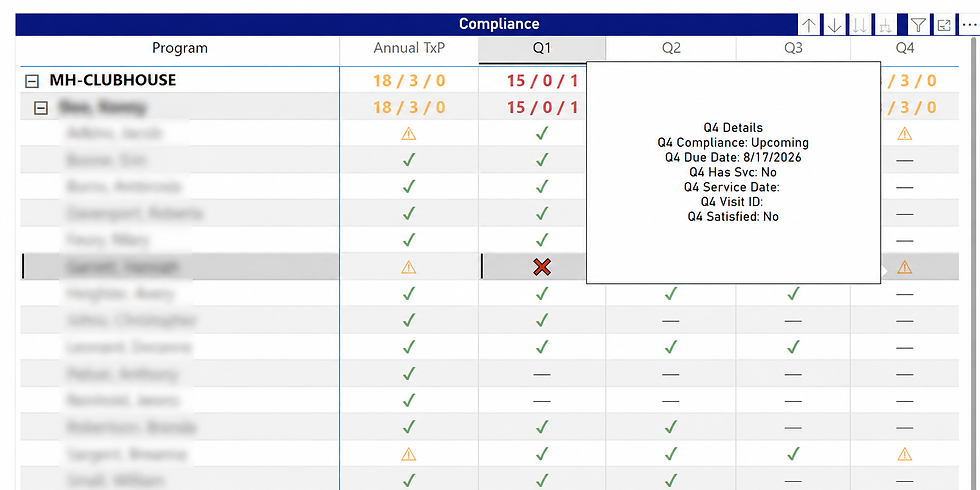Click 15 / 0 / 1 in MH-CLUBHOUSE row
The width and height of the screenshot is (980, 490).
point(542,81)
